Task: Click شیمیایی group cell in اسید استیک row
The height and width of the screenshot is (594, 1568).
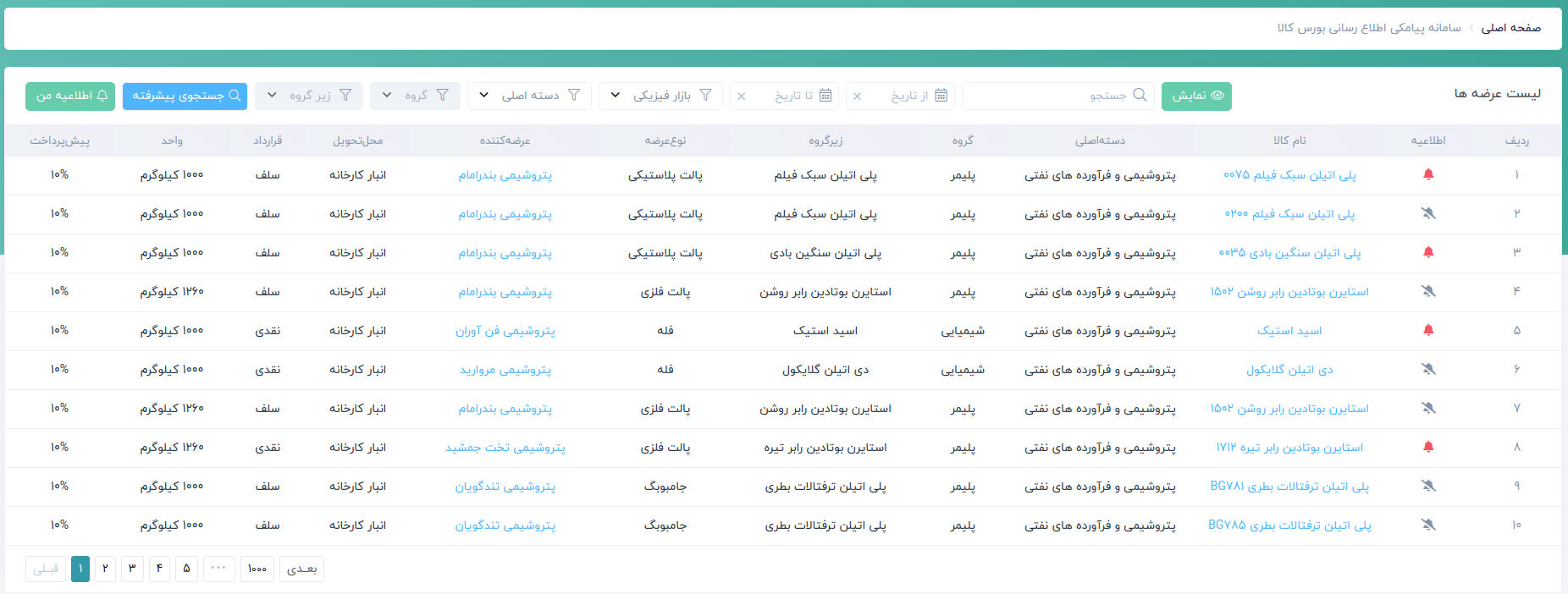Action: point(963,331)
